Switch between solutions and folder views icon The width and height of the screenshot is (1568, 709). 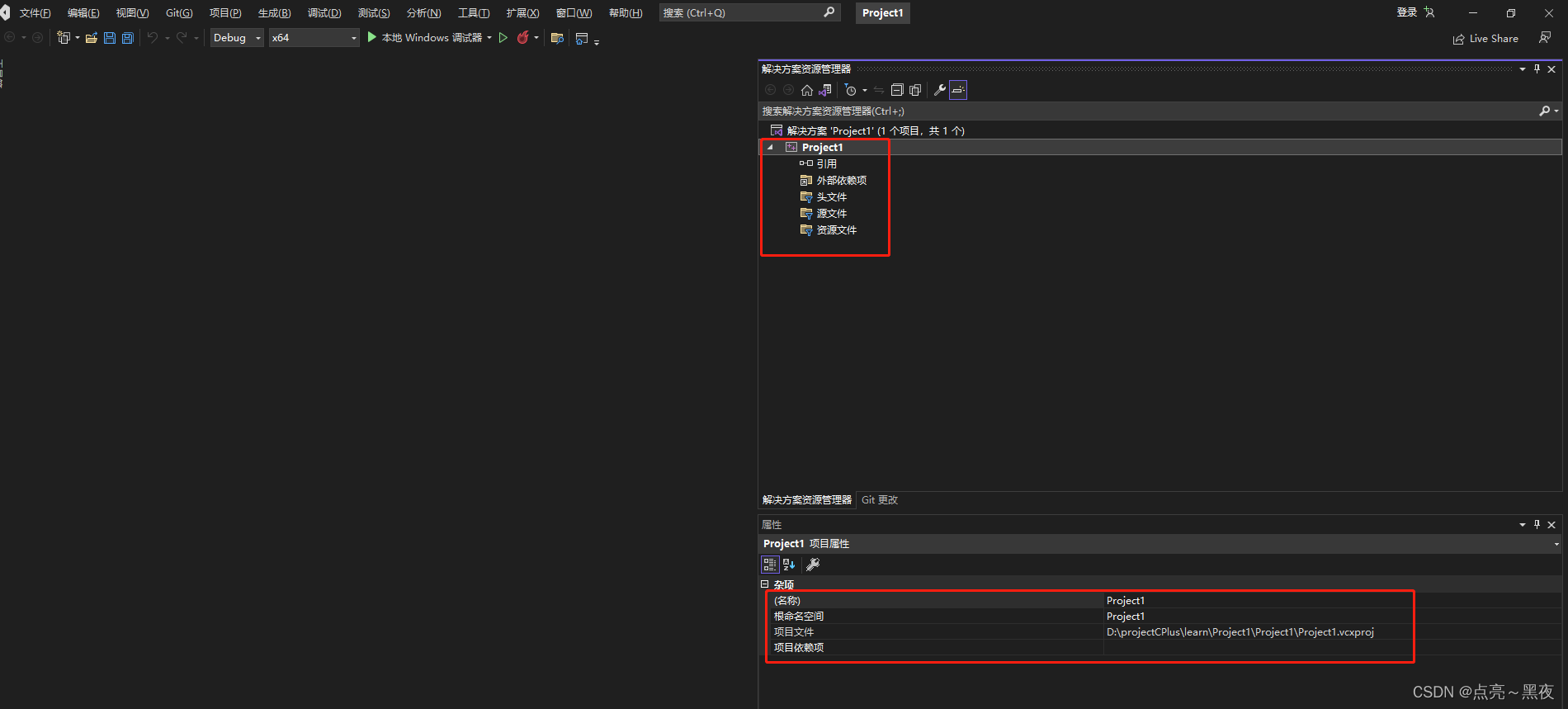[825, 90]
